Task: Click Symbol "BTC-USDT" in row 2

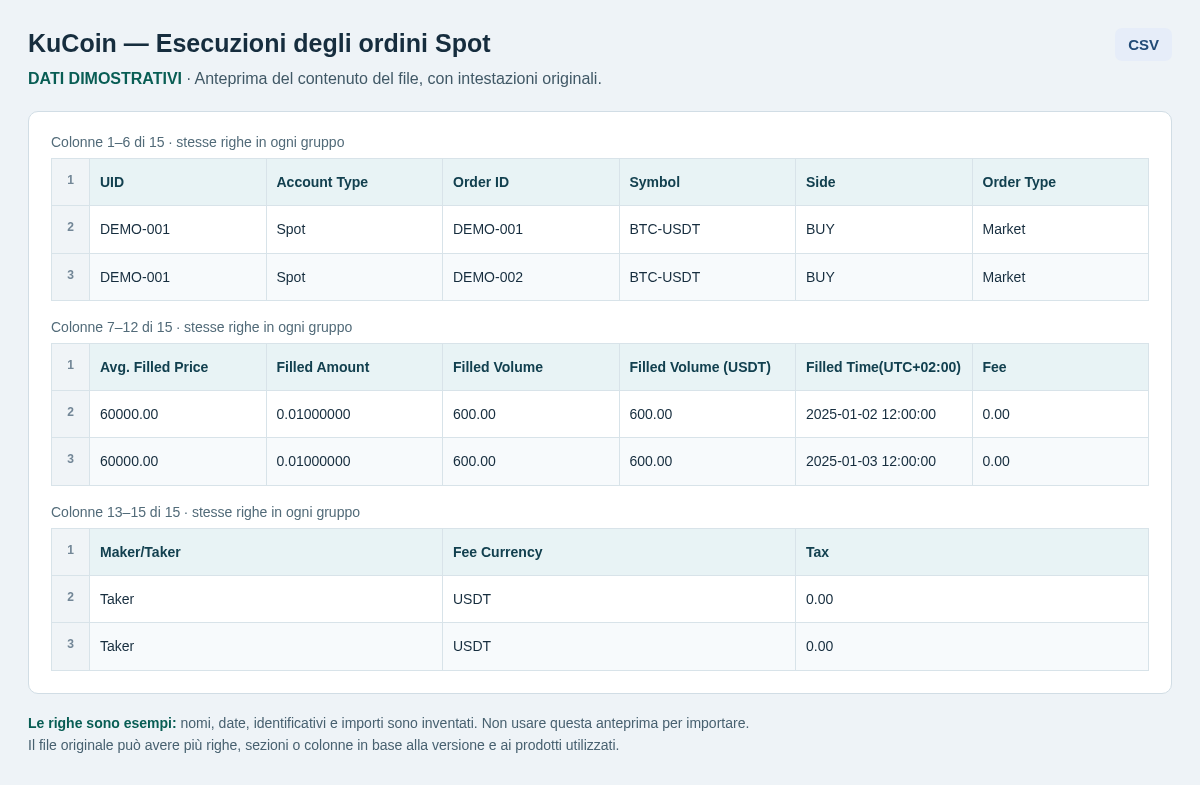Action: [708, 229]
